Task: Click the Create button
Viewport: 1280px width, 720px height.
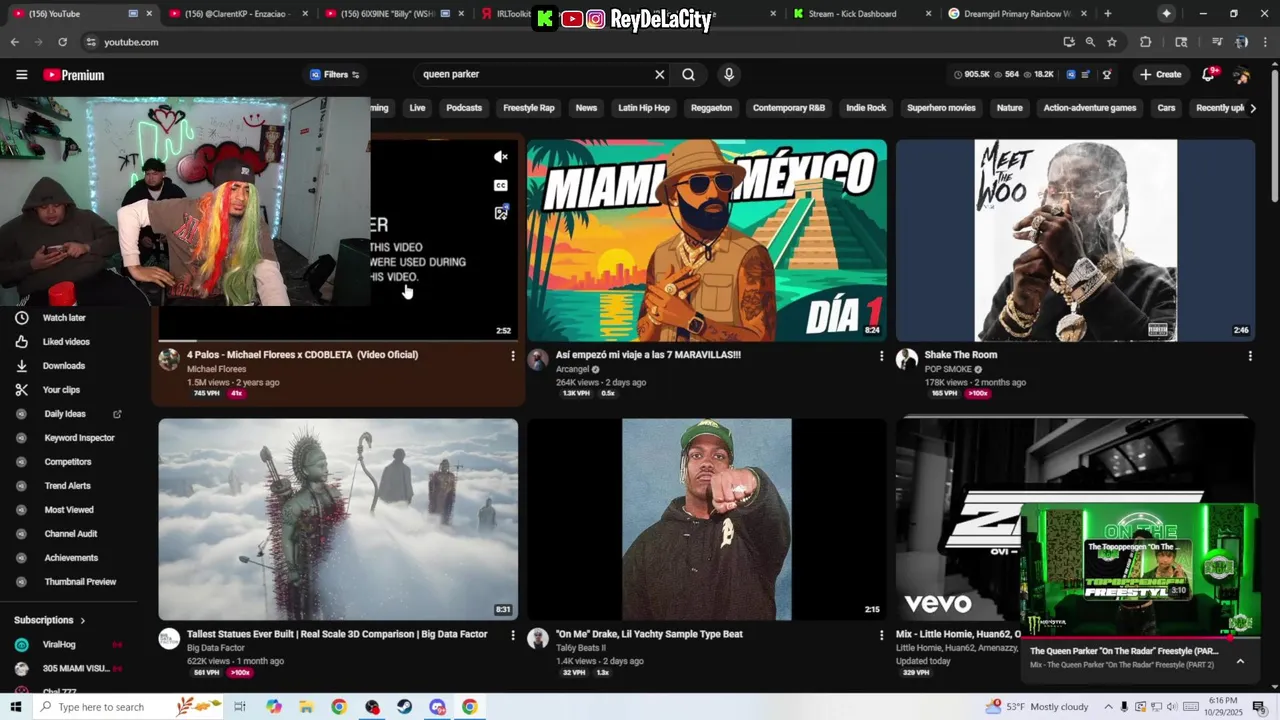Action: click(x=1161, y=75)
